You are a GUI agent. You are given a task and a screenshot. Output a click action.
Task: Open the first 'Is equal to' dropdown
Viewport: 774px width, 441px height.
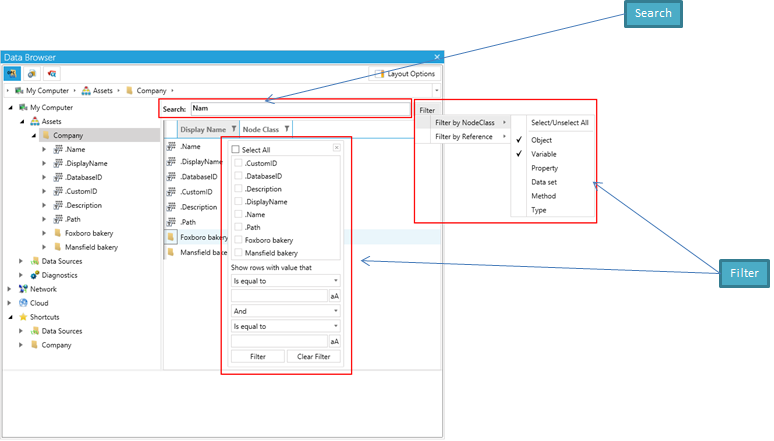(x=286, y=282)
